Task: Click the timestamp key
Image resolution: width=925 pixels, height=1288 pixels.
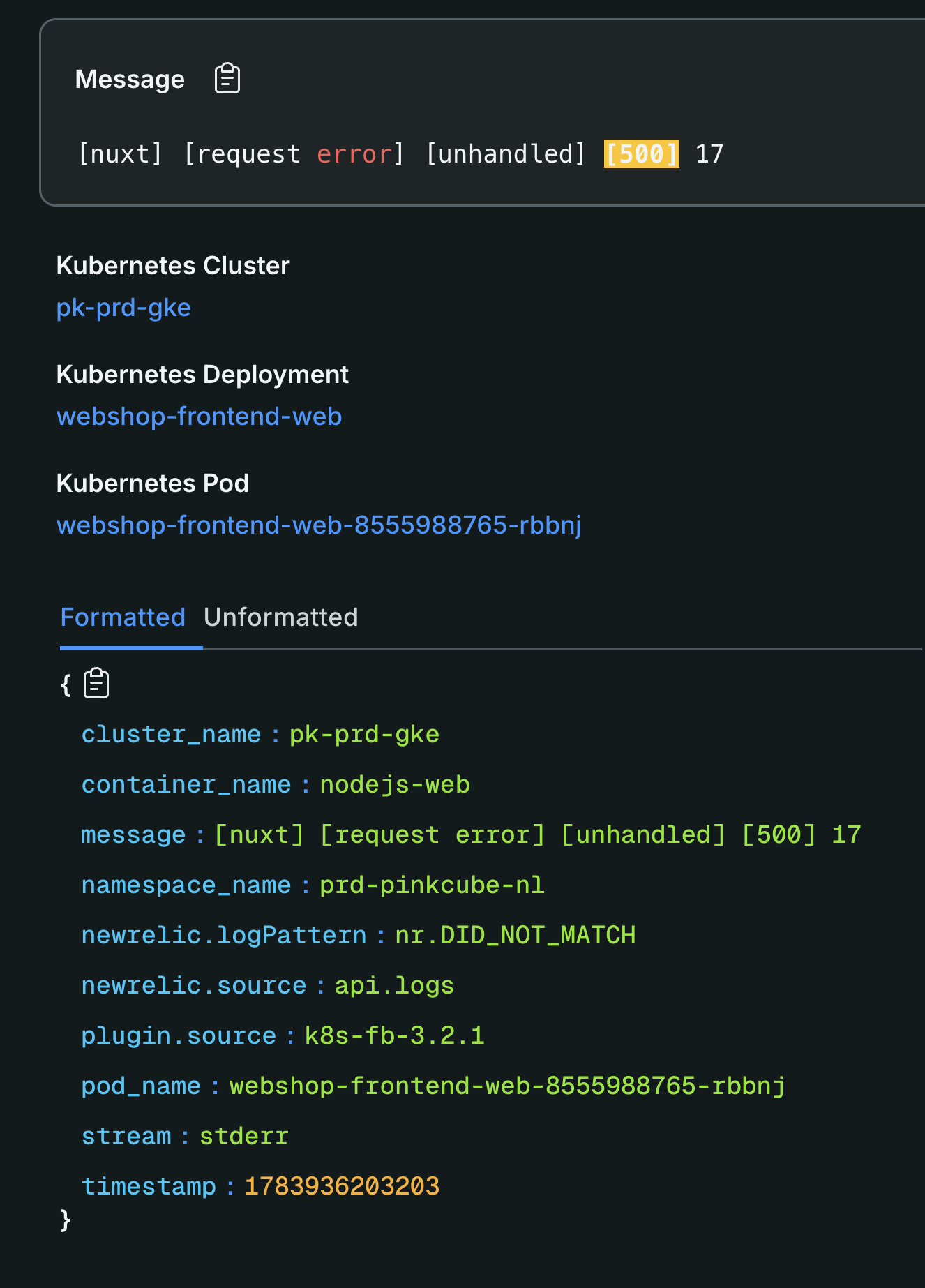Action: [x=149, y=1187]
